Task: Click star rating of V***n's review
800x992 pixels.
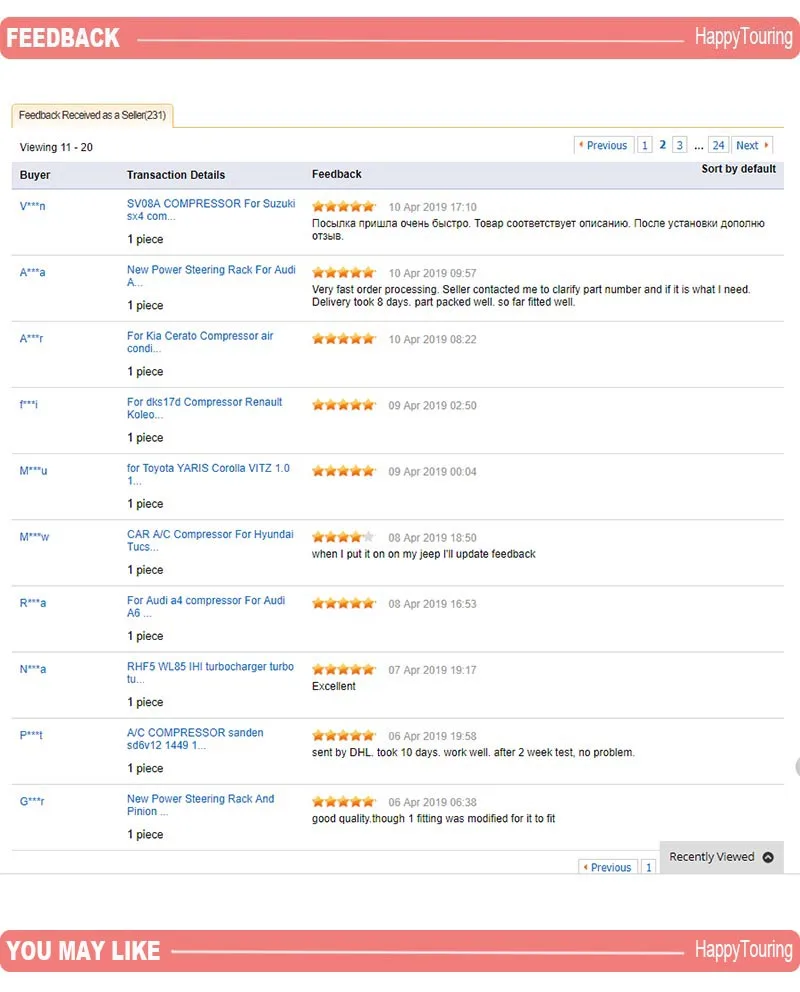Action: click(x=343, y=207)
